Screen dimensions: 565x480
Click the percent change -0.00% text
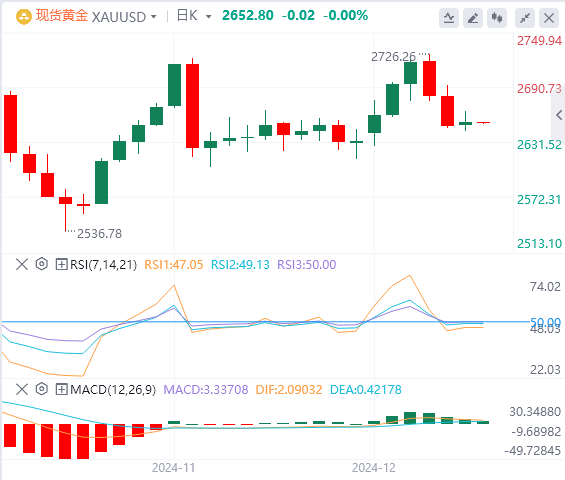346,15
